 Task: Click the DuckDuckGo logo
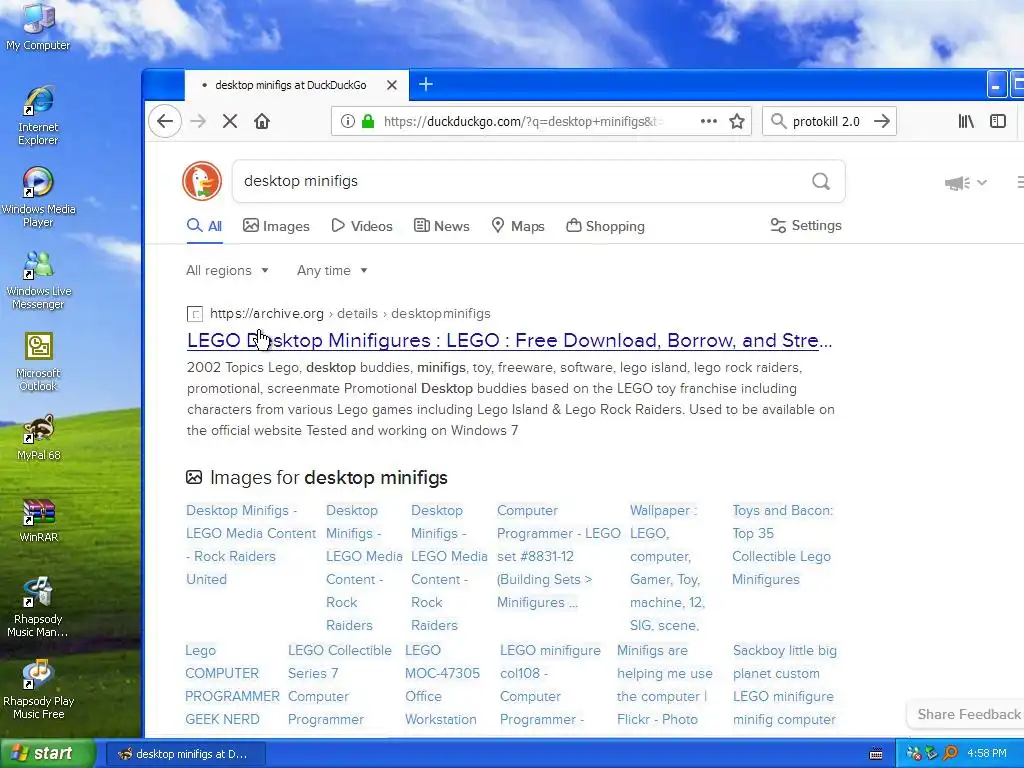[x=202, y=181]
